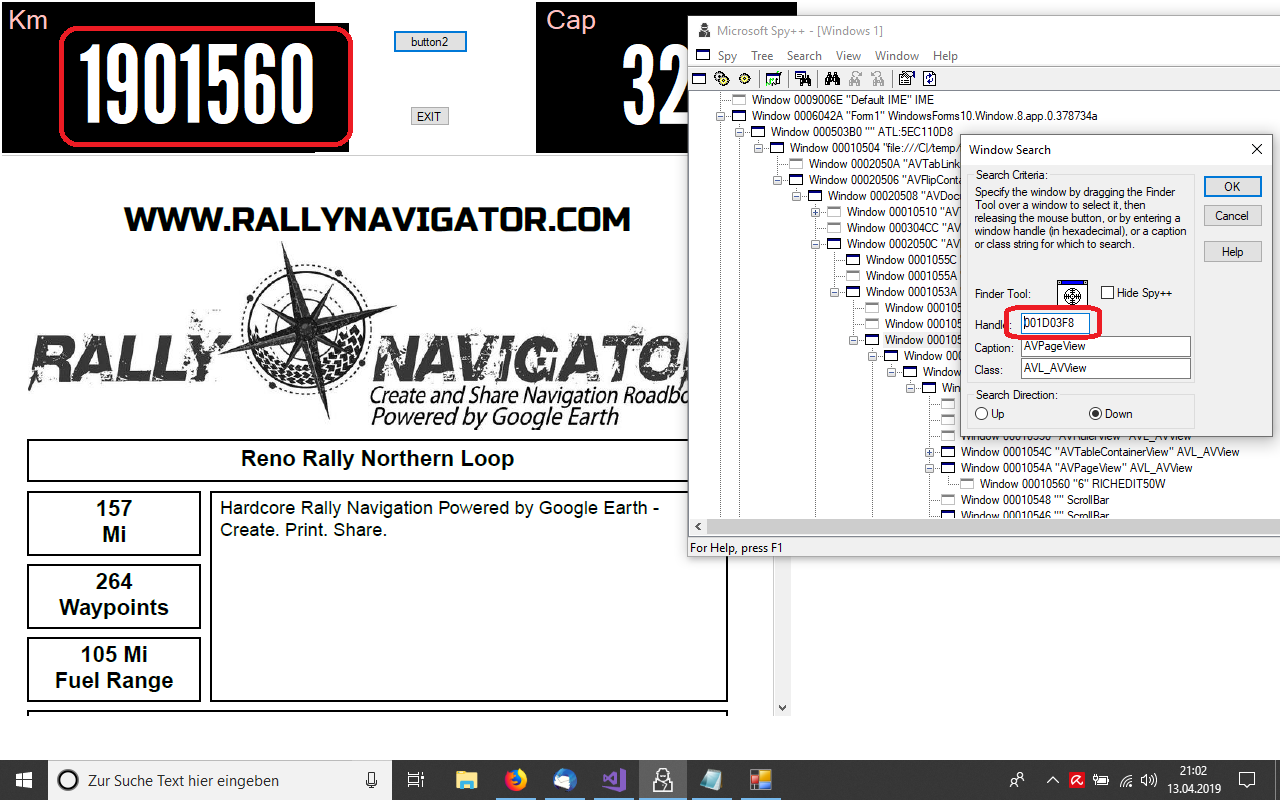1280x800 pixels.
Task: Collapse the Window 000503B0 ATL node
Action: tap(740, 132)
